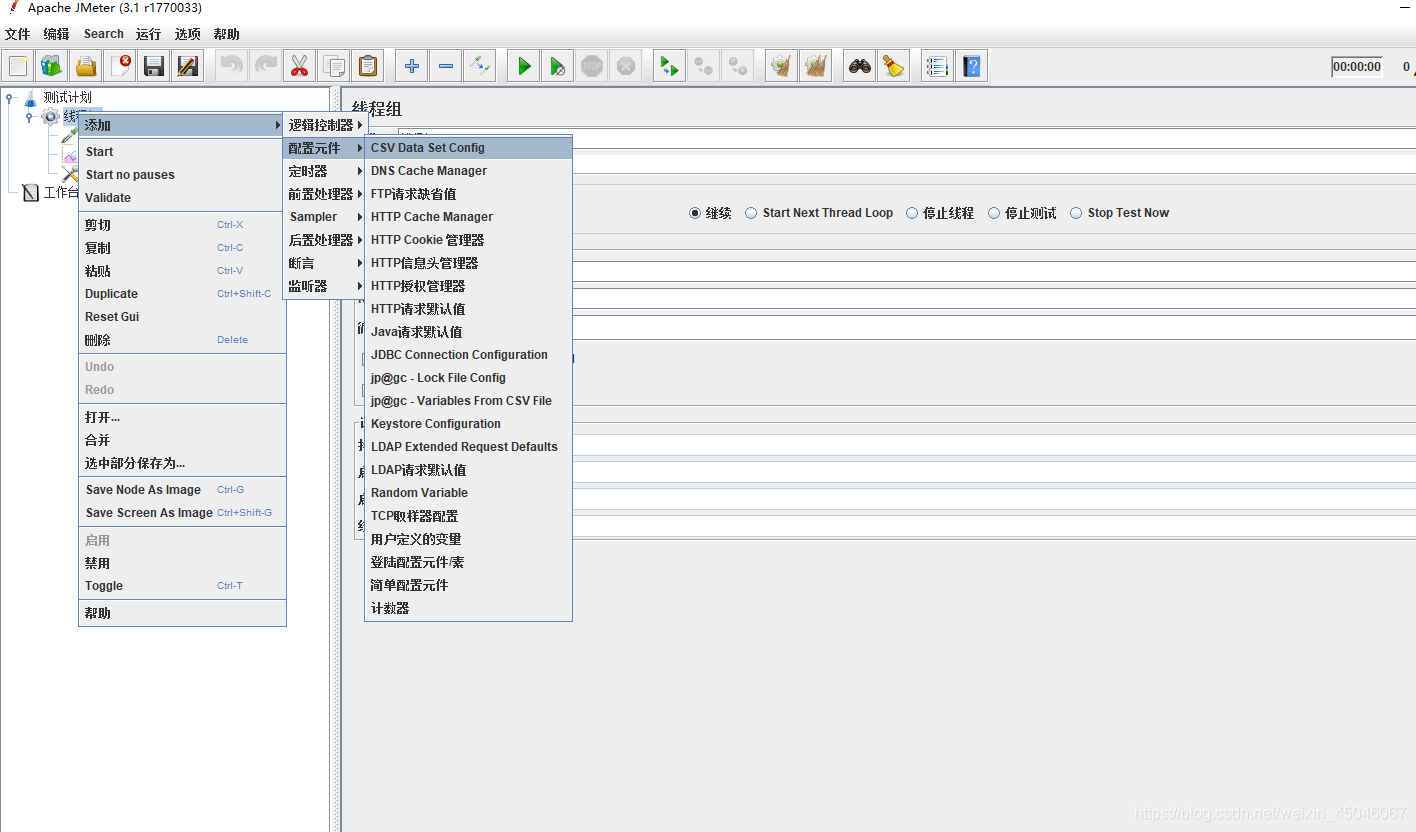
Task: Click the Search binoculars icon
Action: click(859, 67)
